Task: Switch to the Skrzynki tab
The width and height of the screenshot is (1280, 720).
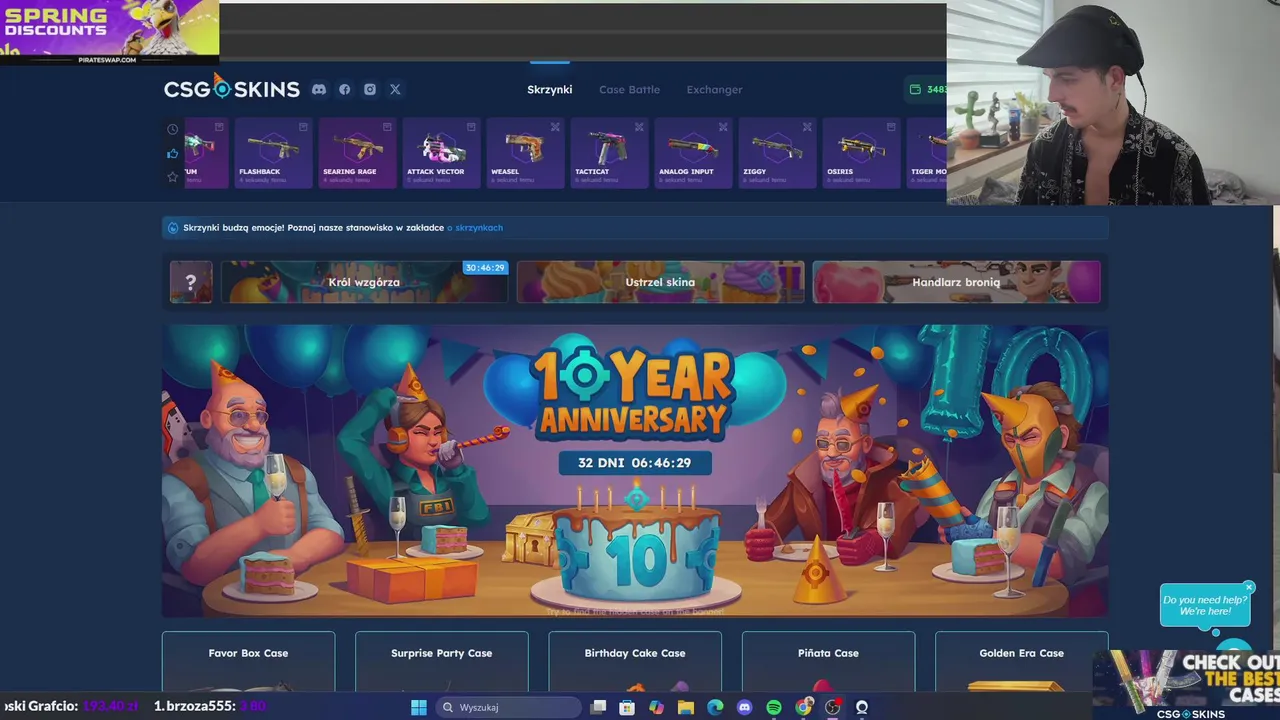Action: 550,89
